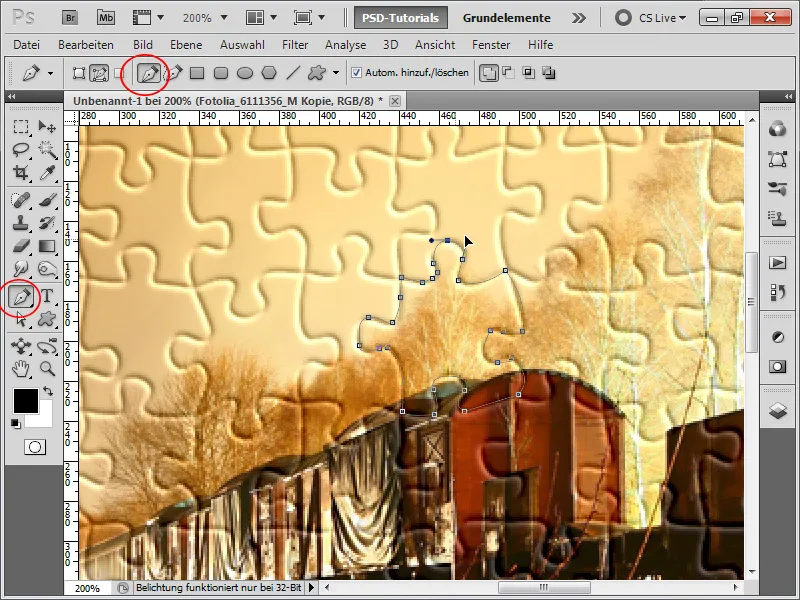Open the CS Live dropdown
Viewport: 800px width, 600px height.
(651, 18)
